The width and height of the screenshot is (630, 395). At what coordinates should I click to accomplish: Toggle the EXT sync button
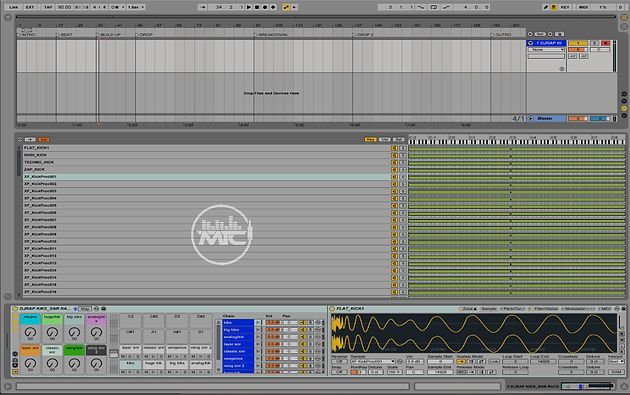(30, 7)
